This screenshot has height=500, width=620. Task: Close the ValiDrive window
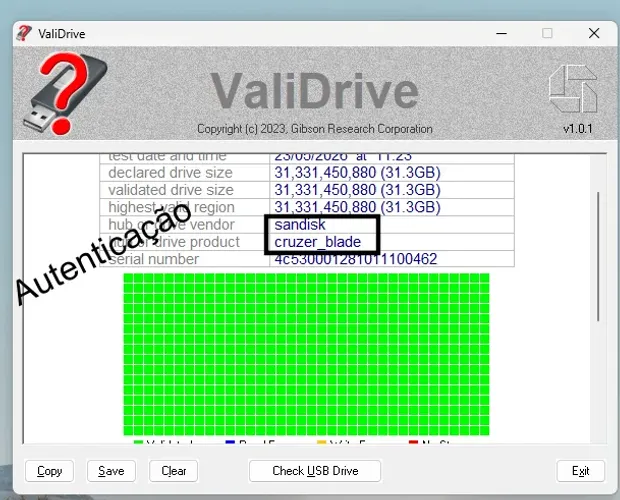[x=594, y=33]
